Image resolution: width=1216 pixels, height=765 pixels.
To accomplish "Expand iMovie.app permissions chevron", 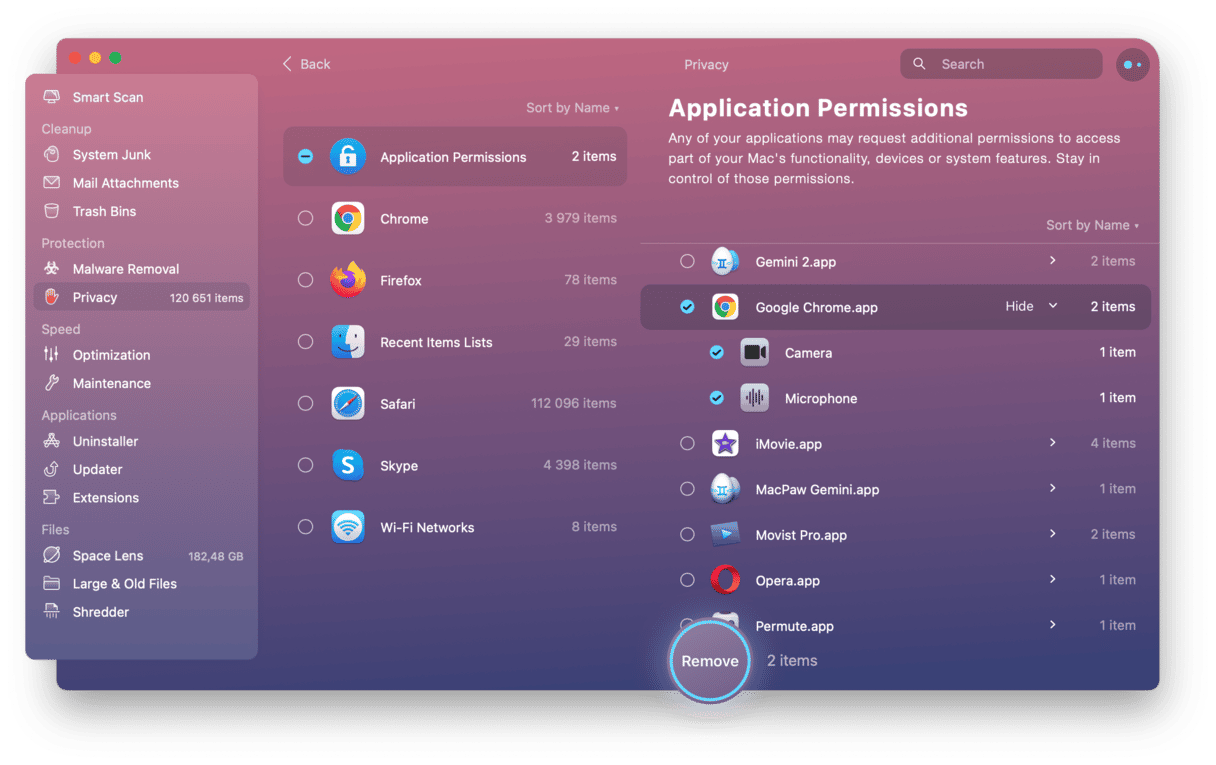I will 1053,442.
